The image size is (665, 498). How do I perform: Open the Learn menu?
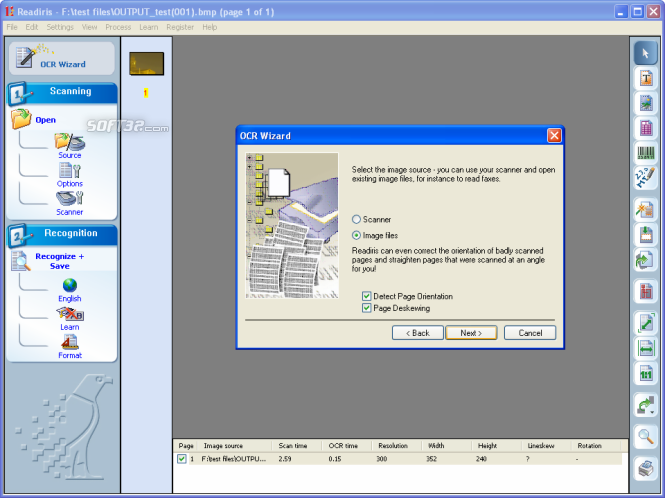(148, 27)
